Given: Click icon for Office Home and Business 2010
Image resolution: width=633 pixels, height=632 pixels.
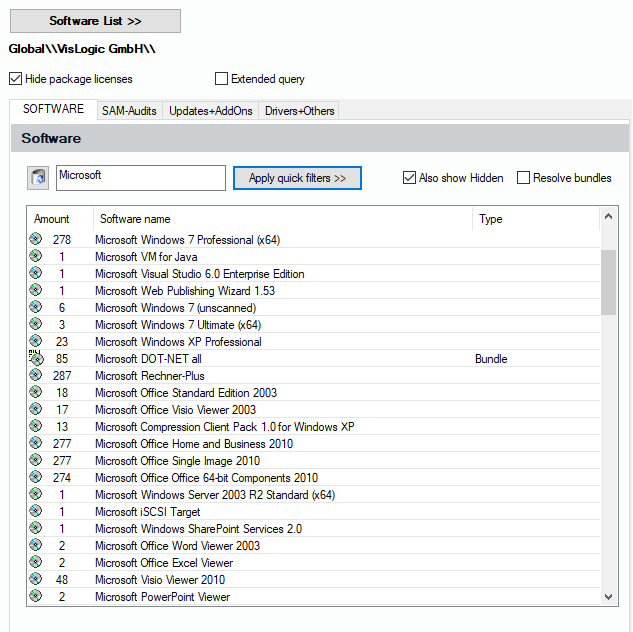Looking at the screenshot, I should pyautogui.click(x=36, y=443).
